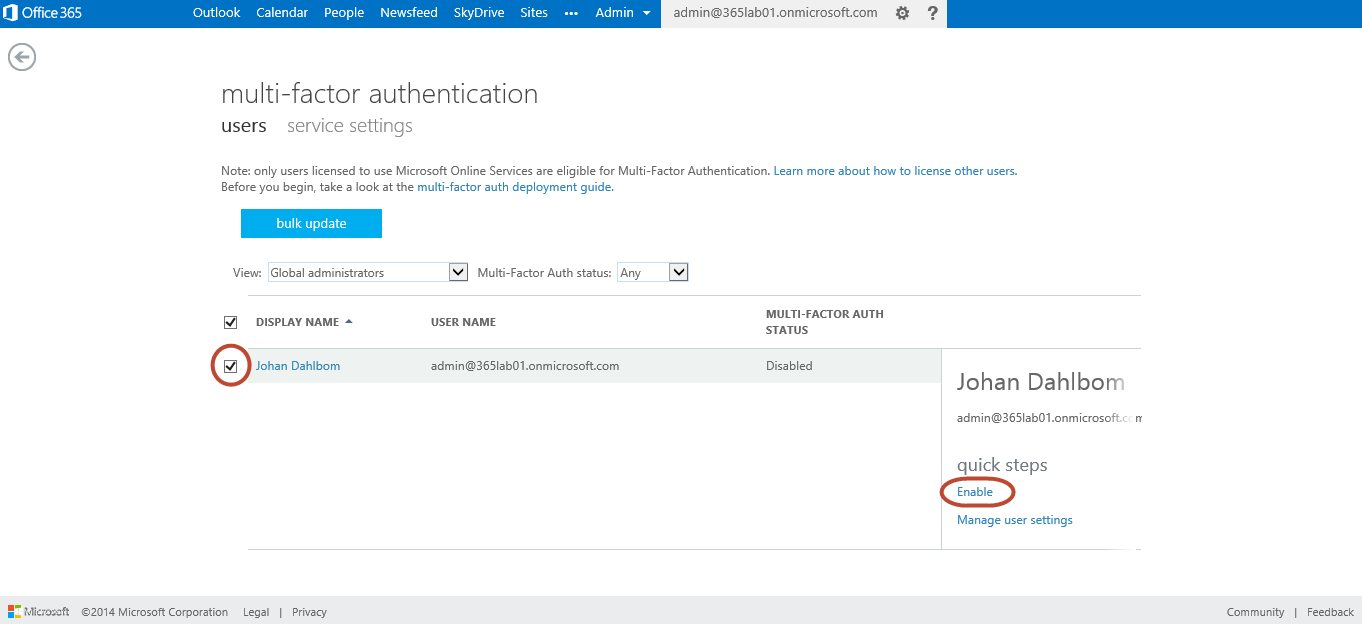Uncheck the Johan Dahlbom row checkbox

[231, 366]
